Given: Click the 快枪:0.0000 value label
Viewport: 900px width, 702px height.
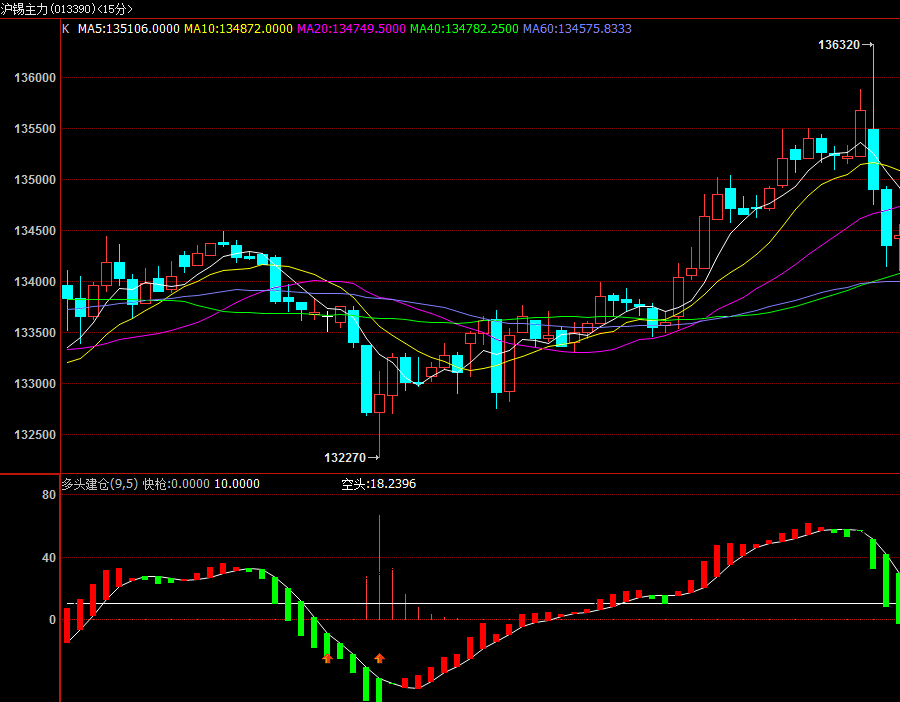Looking at the screenshot, I should pos(176,484).
